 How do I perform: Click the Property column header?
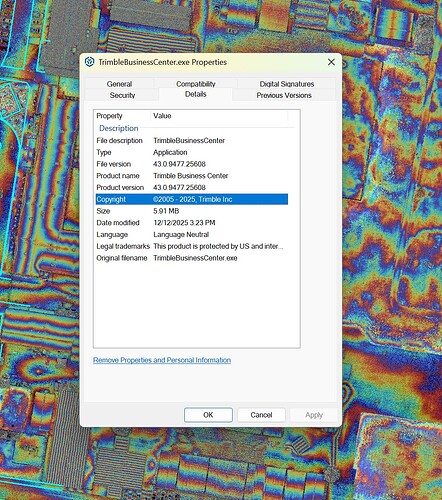coord(123,116)
